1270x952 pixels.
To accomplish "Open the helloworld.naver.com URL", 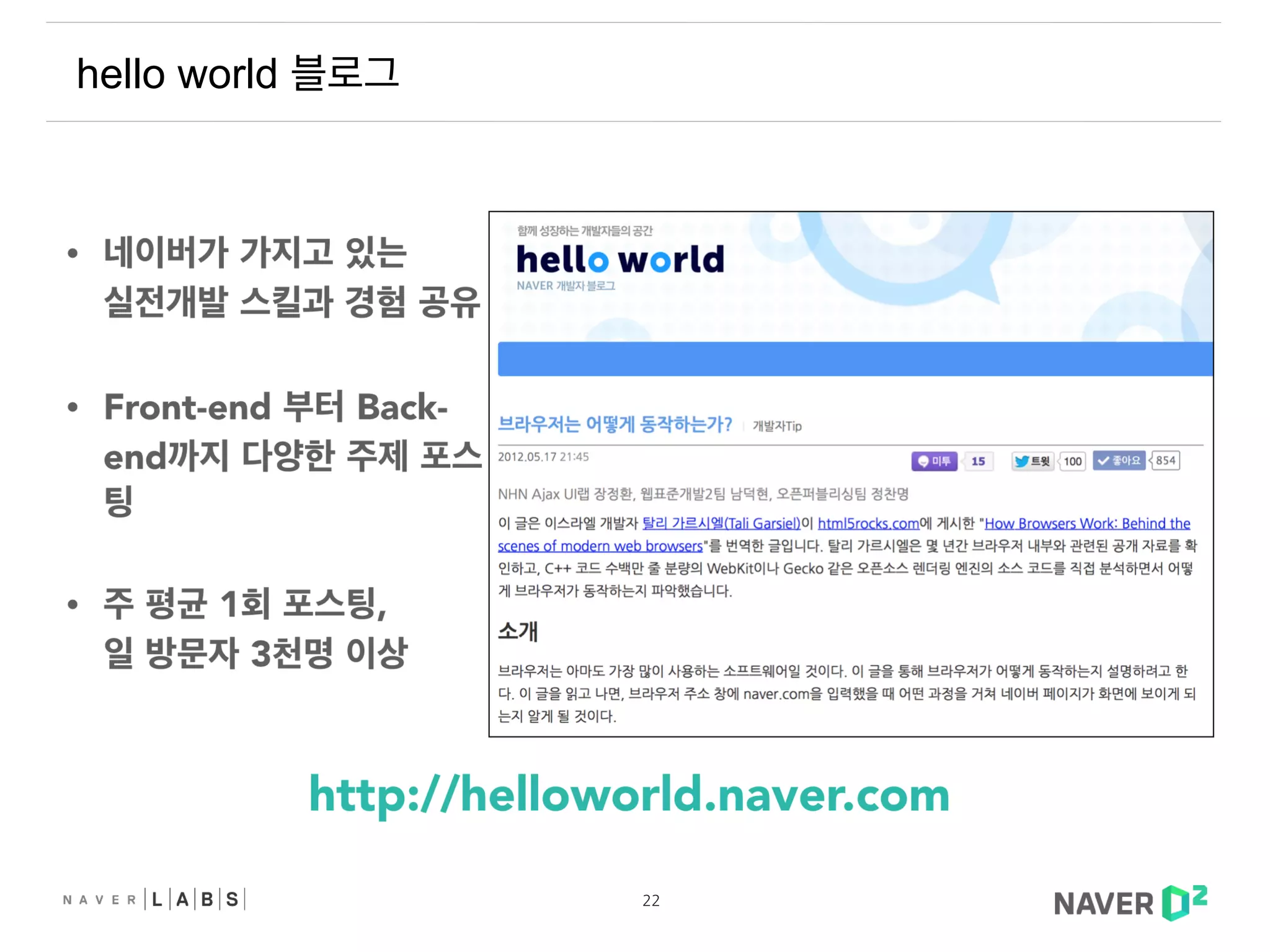I will (629, 795).
